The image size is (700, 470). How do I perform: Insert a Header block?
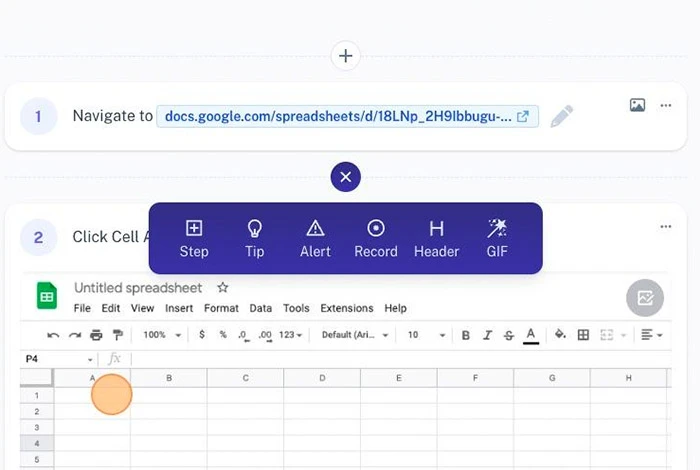click(436, 239)
